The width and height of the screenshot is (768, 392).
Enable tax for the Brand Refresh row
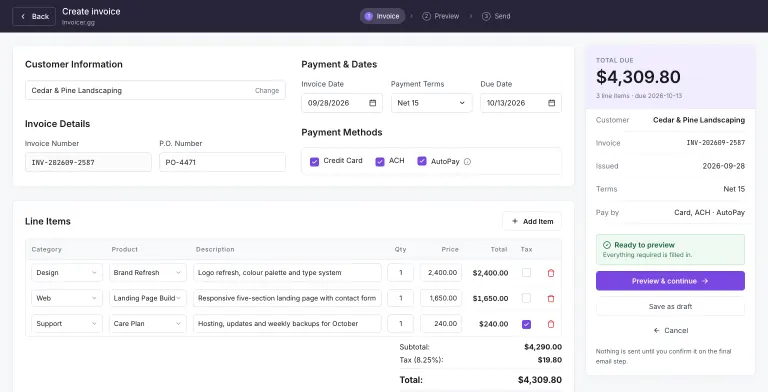point(527,272)
